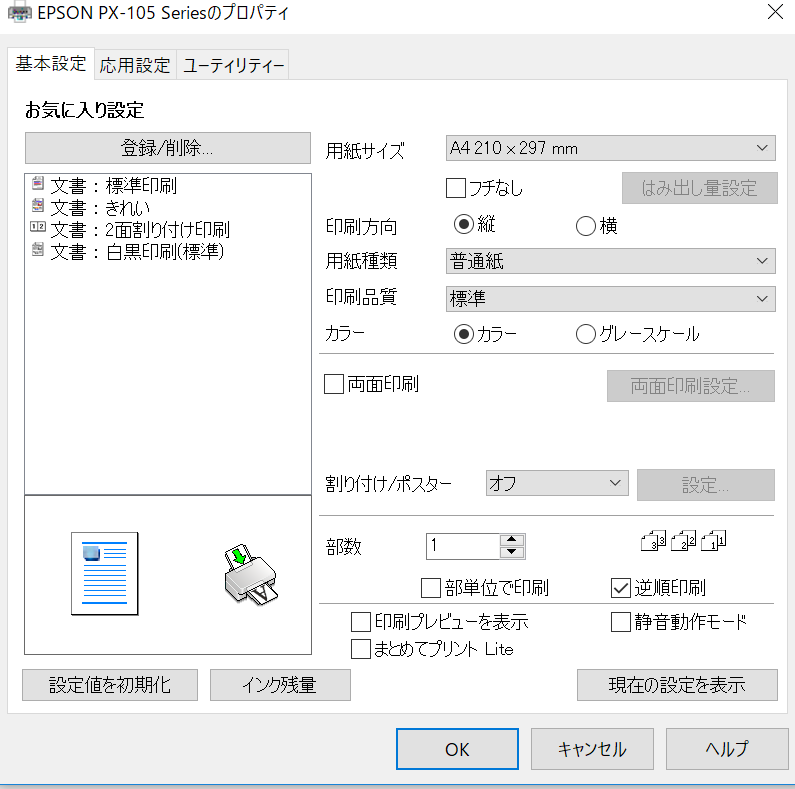The height and width of the screenshot is (789, 795).
Task: Click the 部数 copies number field
Action: point(463,546)
